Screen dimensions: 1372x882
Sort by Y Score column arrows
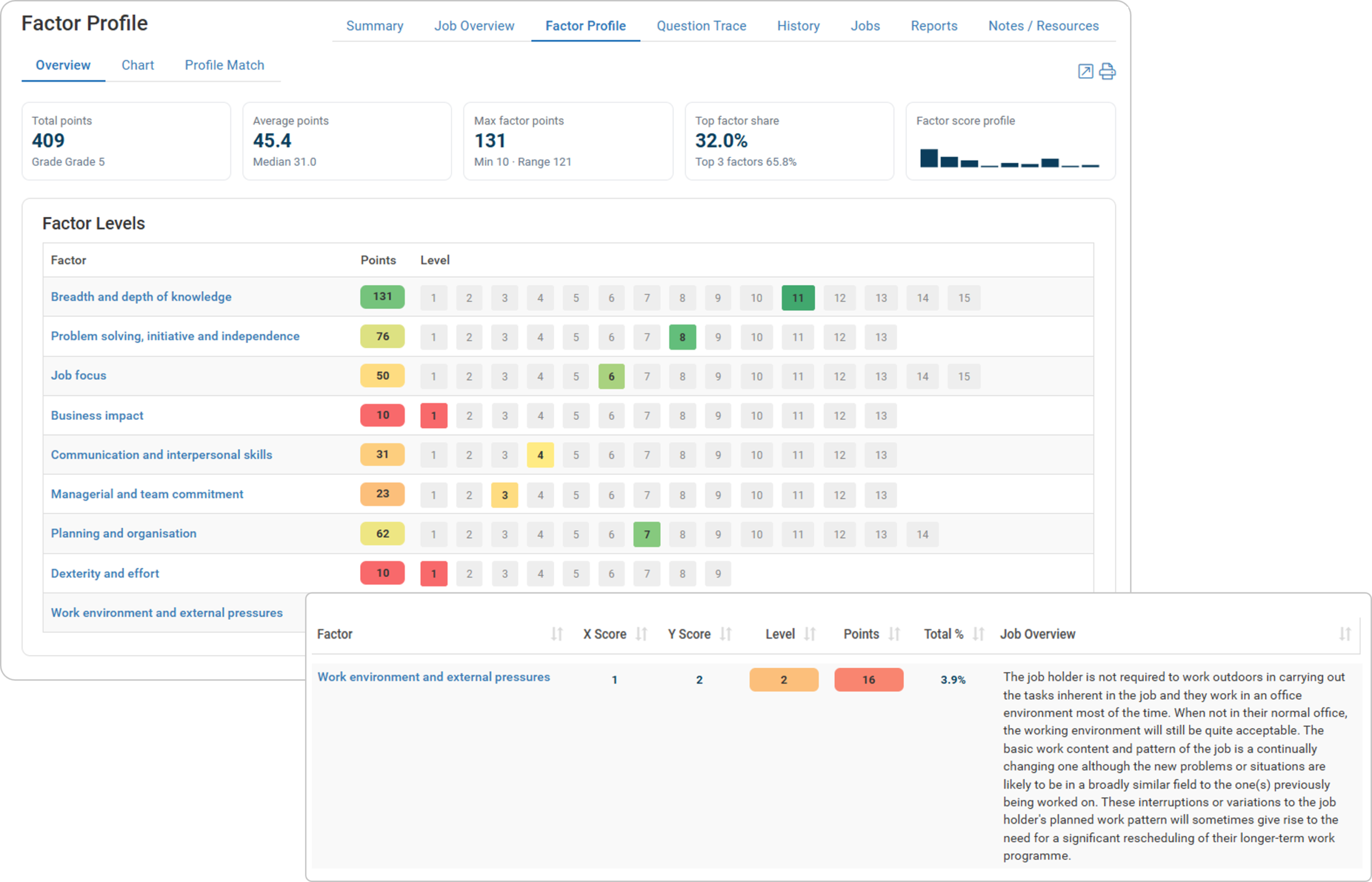pos(726,634)
